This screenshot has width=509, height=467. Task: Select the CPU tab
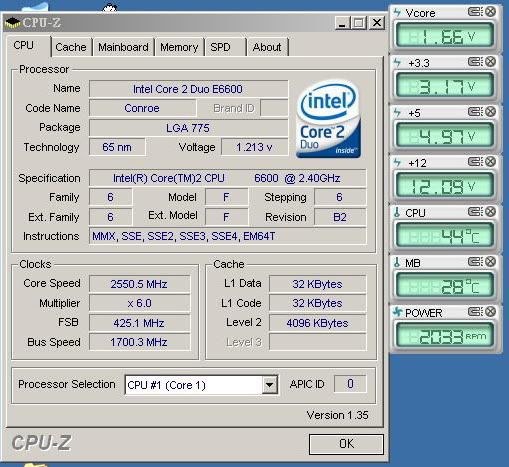24,45
